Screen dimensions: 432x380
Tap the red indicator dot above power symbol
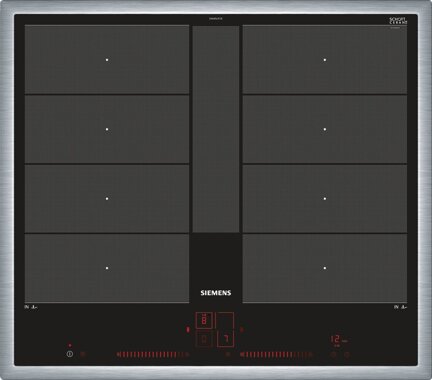point(70,345)
